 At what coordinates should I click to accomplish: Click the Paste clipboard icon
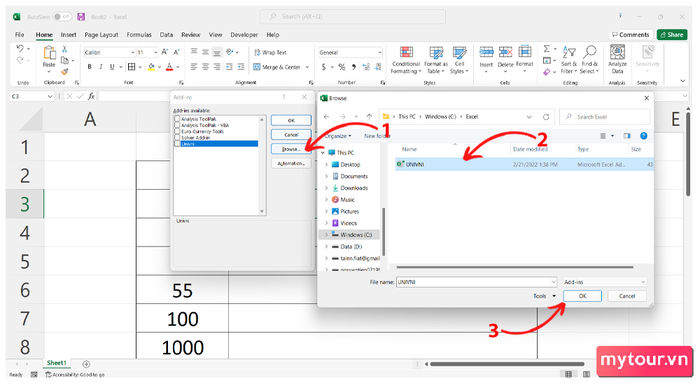pyautogui.click(x=49, y=53)
